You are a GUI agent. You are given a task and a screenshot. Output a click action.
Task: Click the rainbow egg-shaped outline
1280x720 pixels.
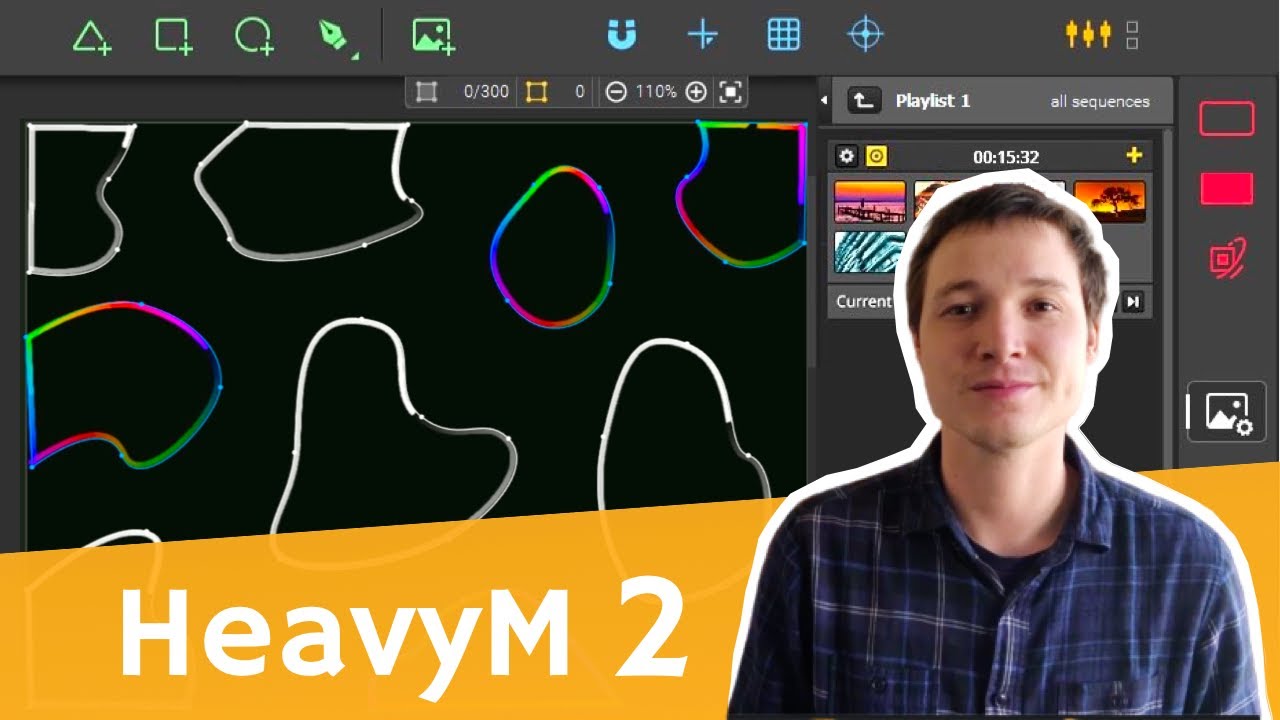552,247
